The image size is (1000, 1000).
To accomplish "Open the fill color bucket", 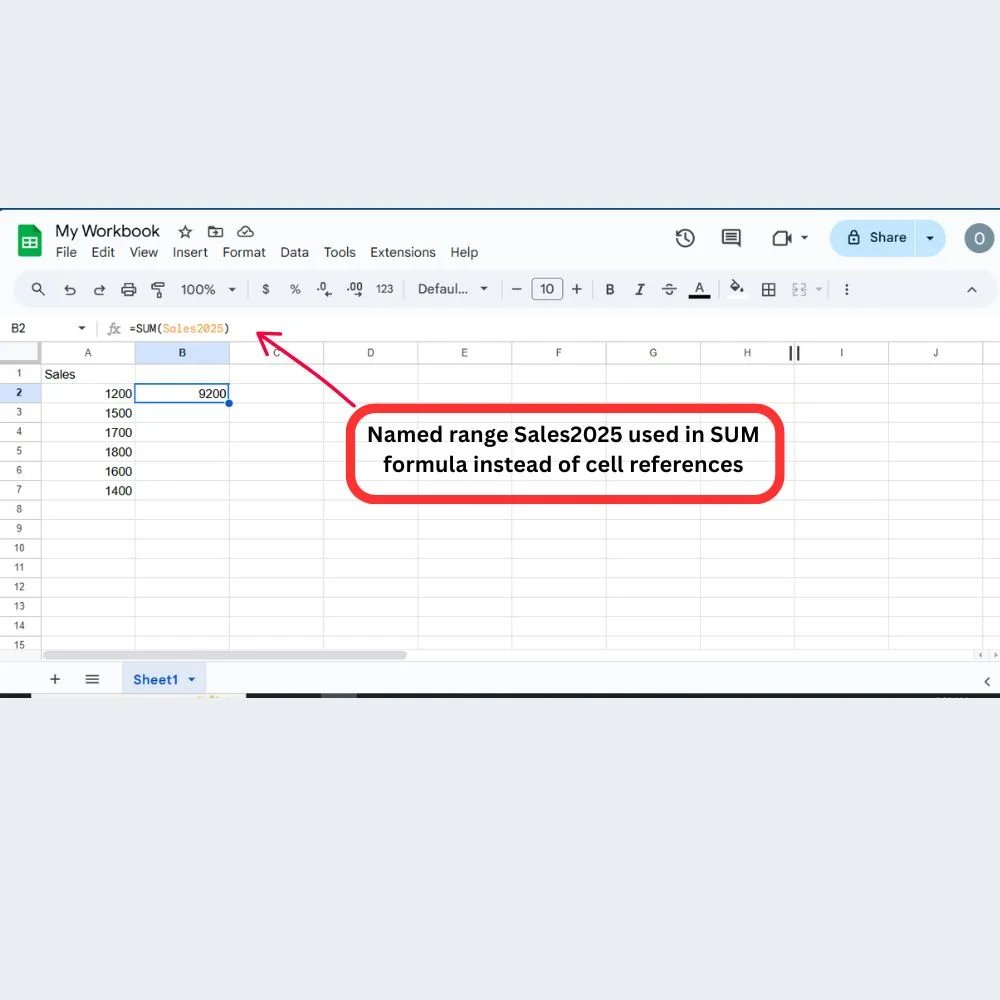I will [x=737, y=287].
